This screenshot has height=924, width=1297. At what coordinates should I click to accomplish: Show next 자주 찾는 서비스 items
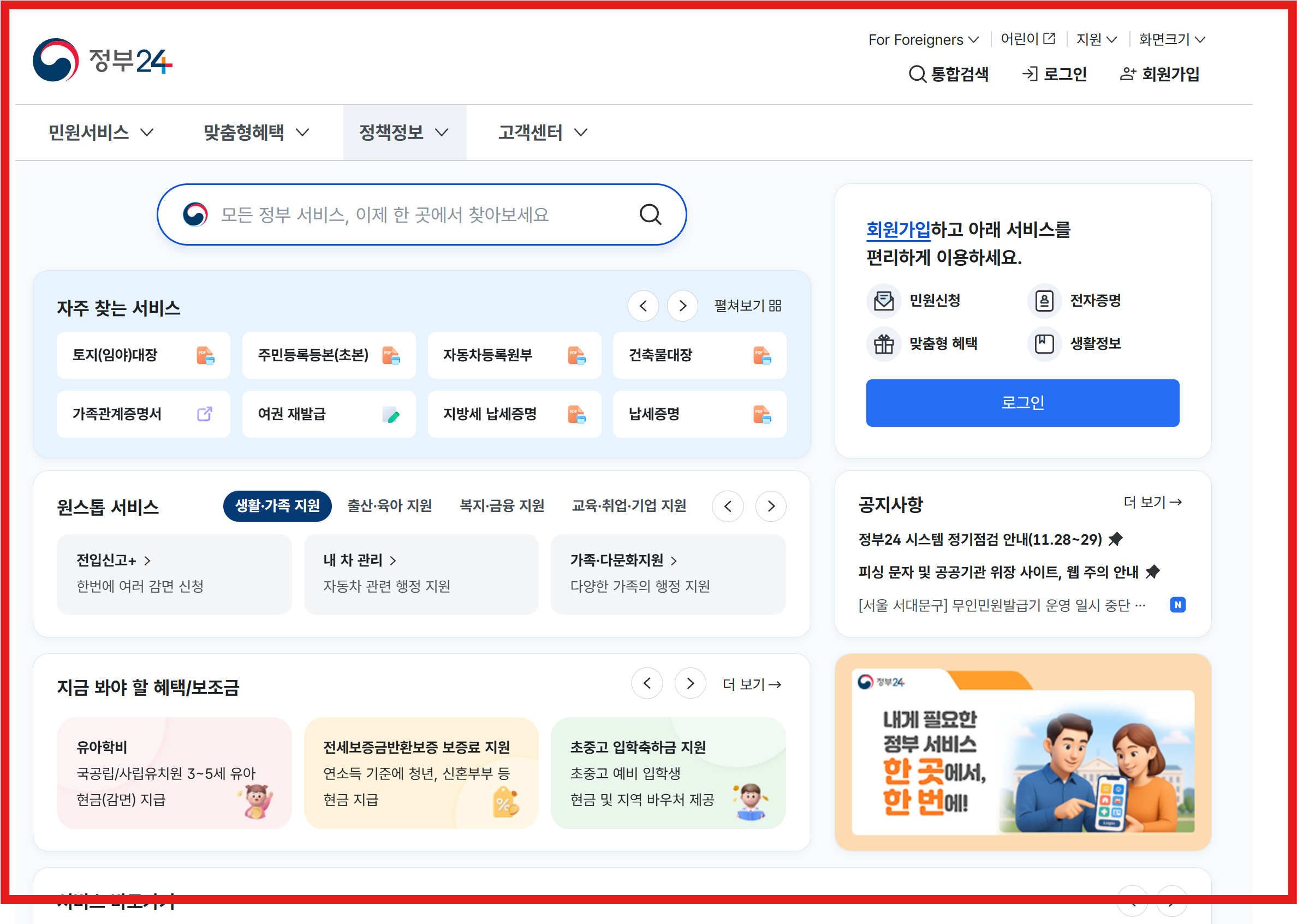click(x=682, y=306)
